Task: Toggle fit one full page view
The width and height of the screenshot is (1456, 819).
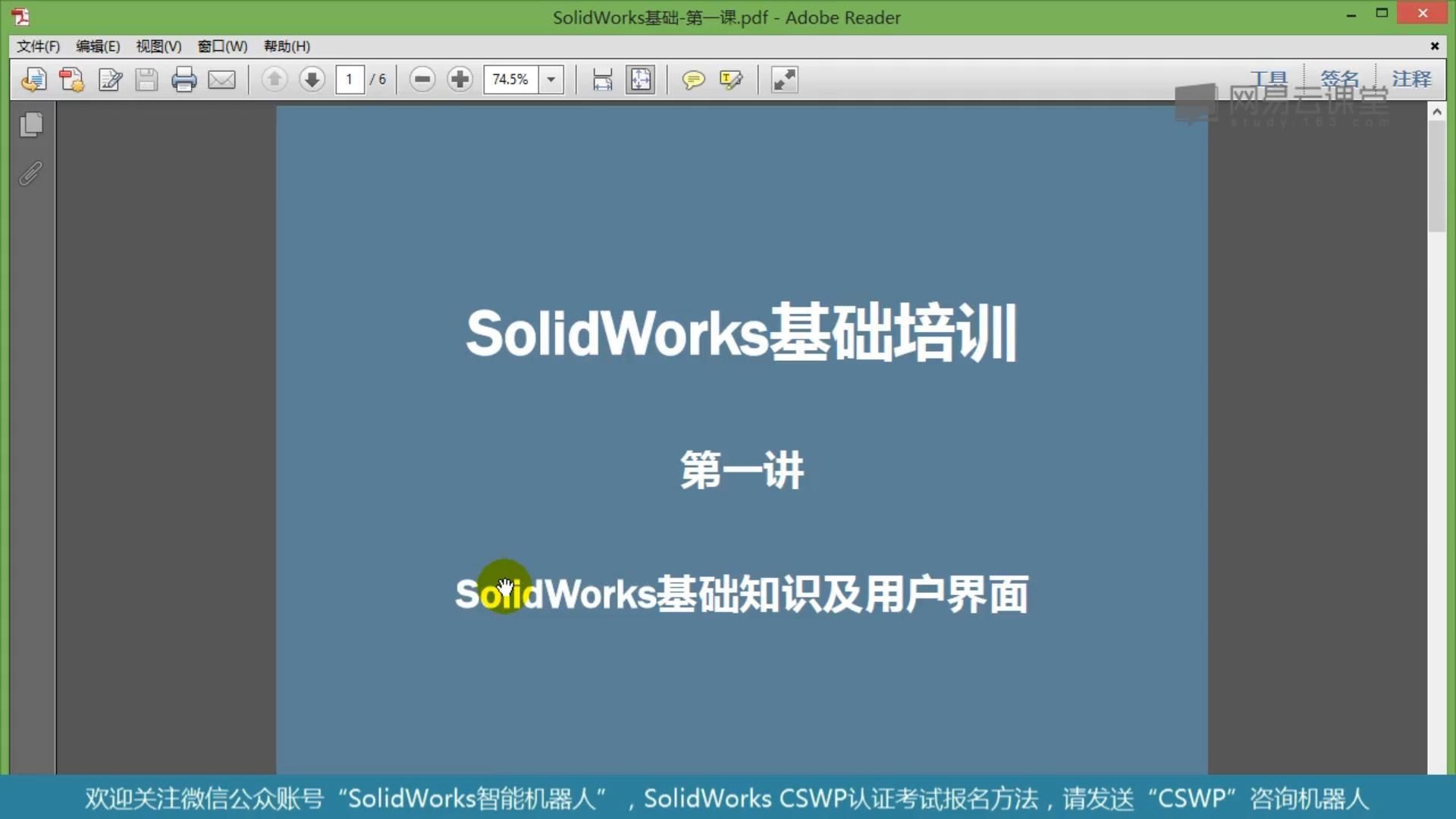Action: coord(640,80)
